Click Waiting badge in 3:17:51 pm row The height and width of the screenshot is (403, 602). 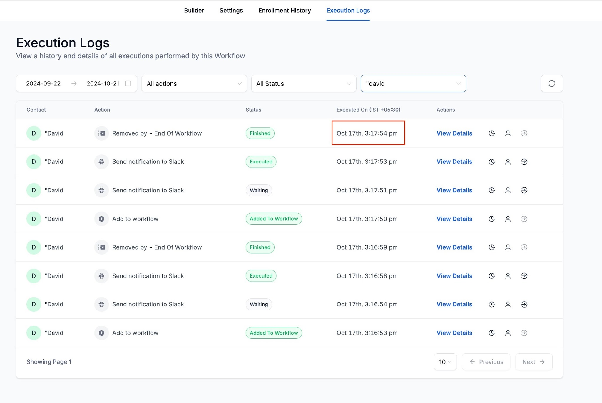click(259, 190)
